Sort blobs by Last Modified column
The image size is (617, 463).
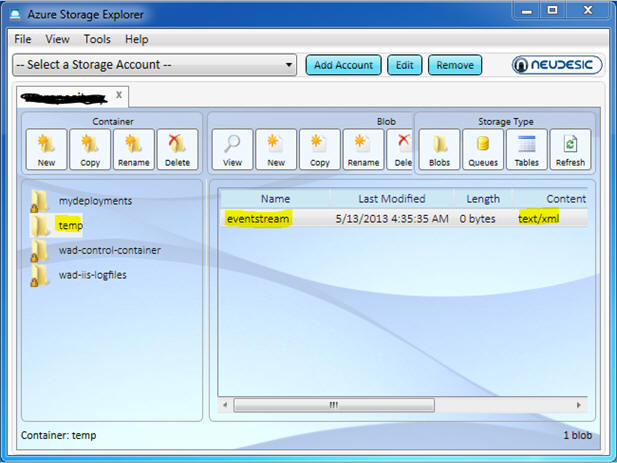coord(392,199)
